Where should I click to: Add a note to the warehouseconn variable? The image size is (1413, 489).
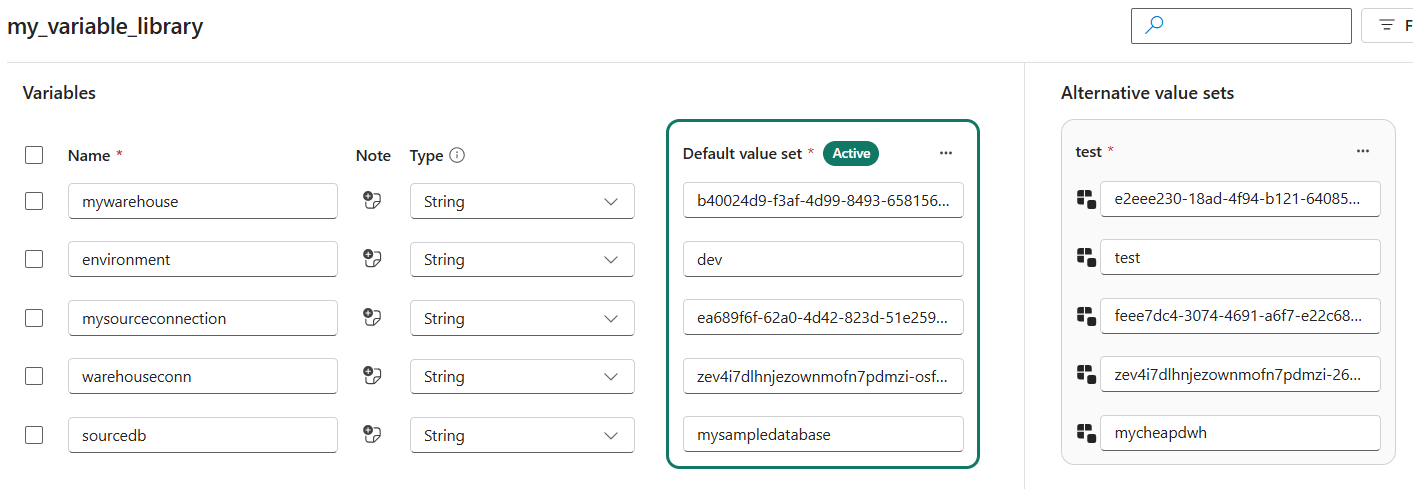click(x=373, y=376)
